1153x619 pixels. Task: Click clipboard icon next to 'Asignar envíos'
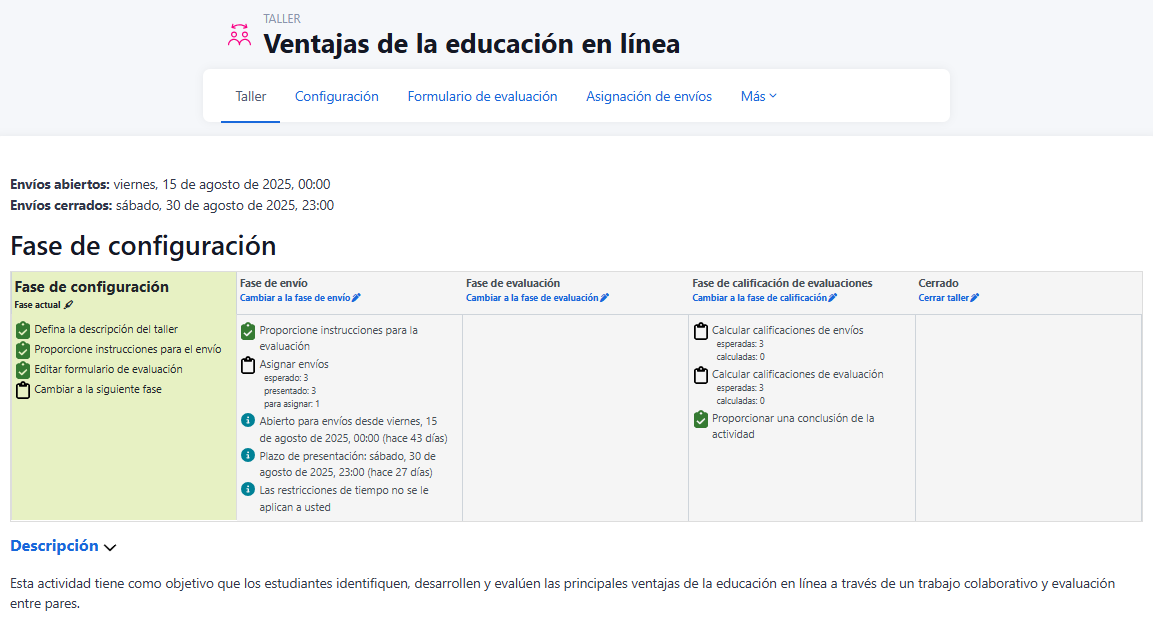[x=248, y=365]
